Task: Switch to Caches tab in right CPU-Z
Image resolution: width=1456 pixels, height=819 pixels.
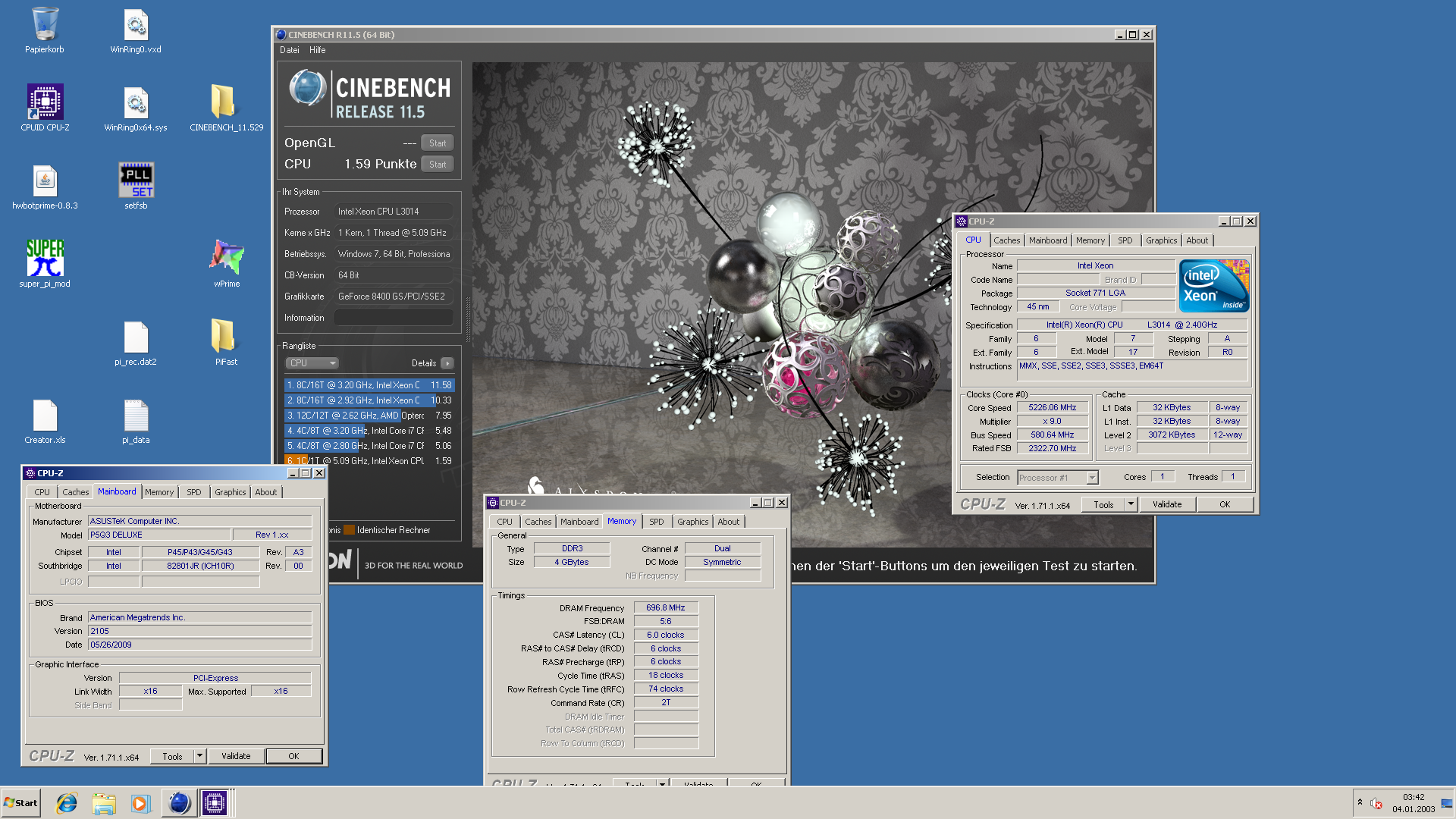Action: coord(1007,240)
